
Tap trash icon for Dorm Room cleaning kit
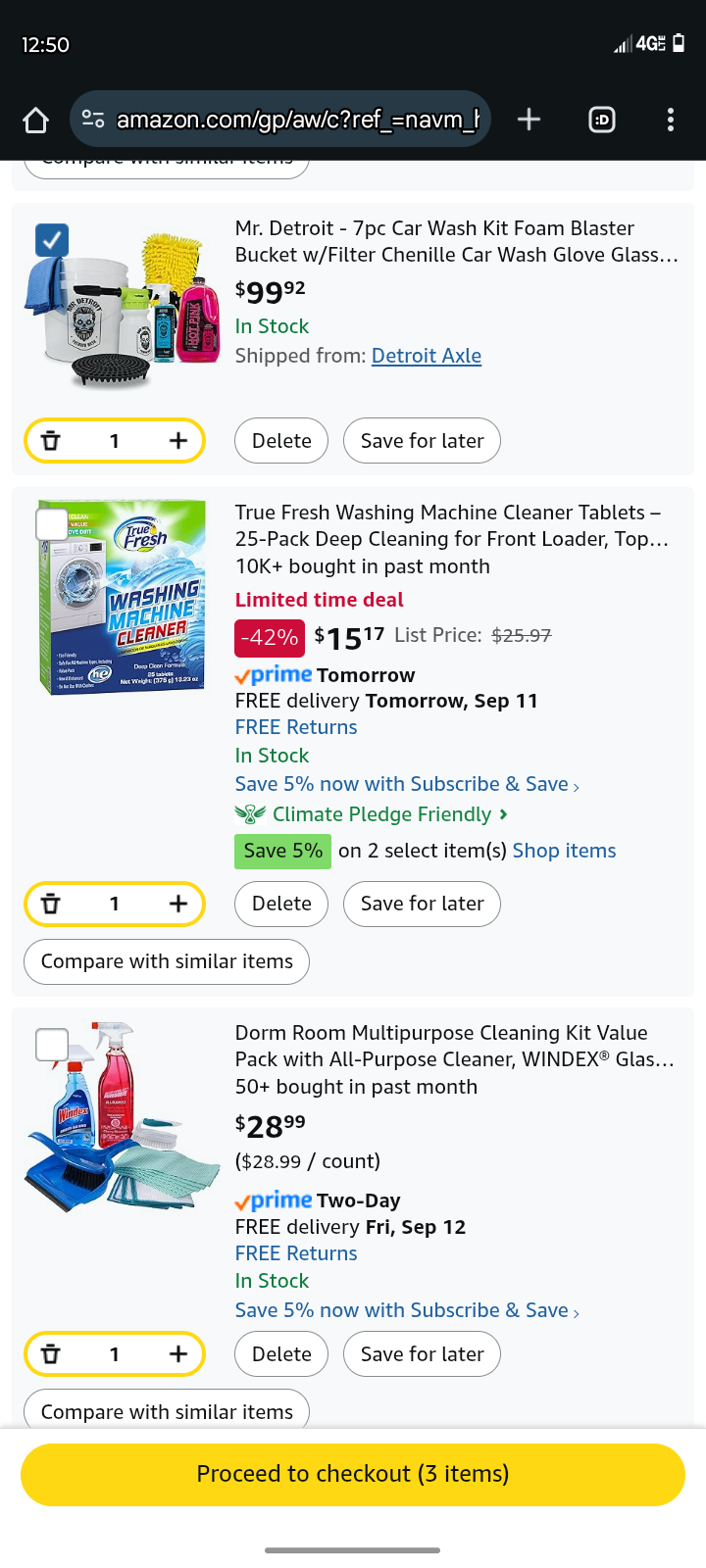[x=51, y=1354]
